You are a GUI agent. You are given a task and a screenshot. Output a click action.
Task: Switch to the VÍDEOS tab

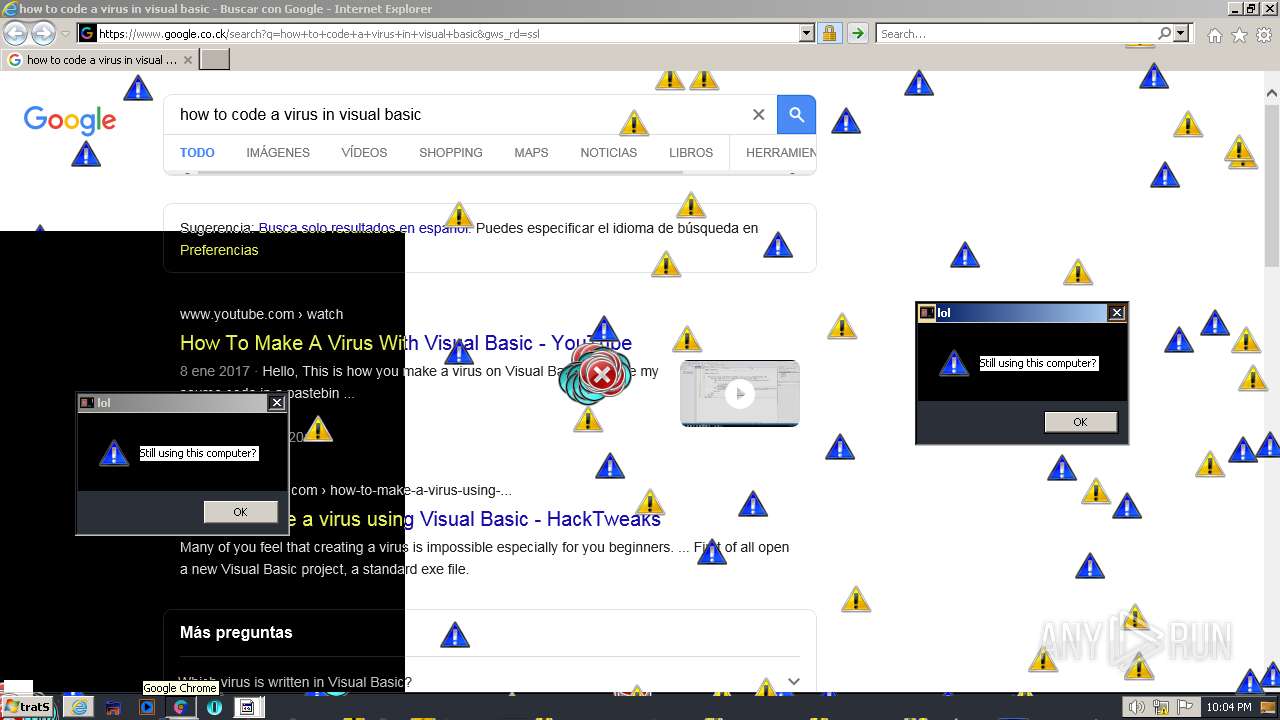[x=364, y=153]
